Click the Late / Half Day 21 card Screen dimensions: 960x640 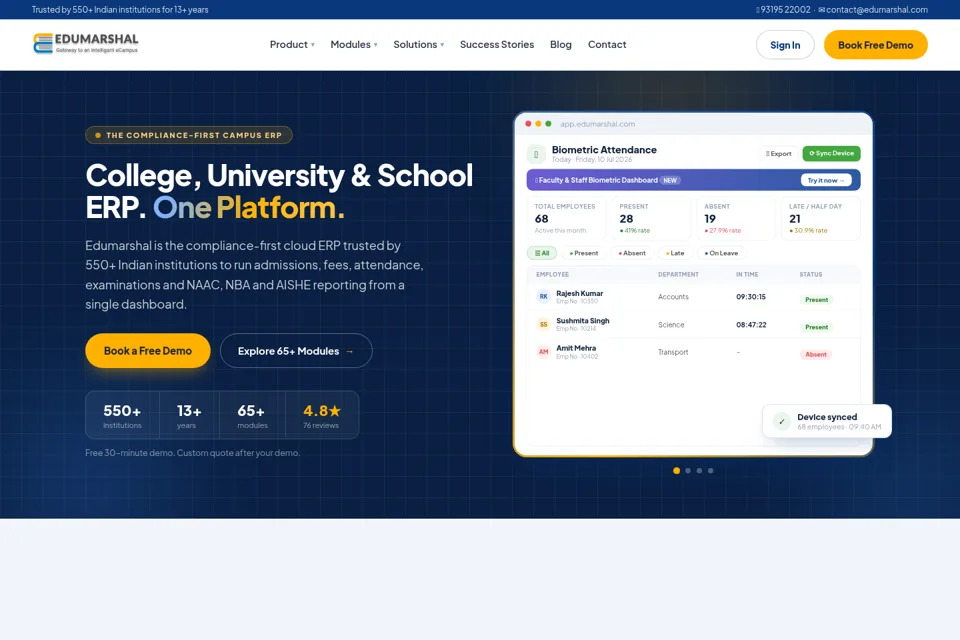(x=821, y=218)
